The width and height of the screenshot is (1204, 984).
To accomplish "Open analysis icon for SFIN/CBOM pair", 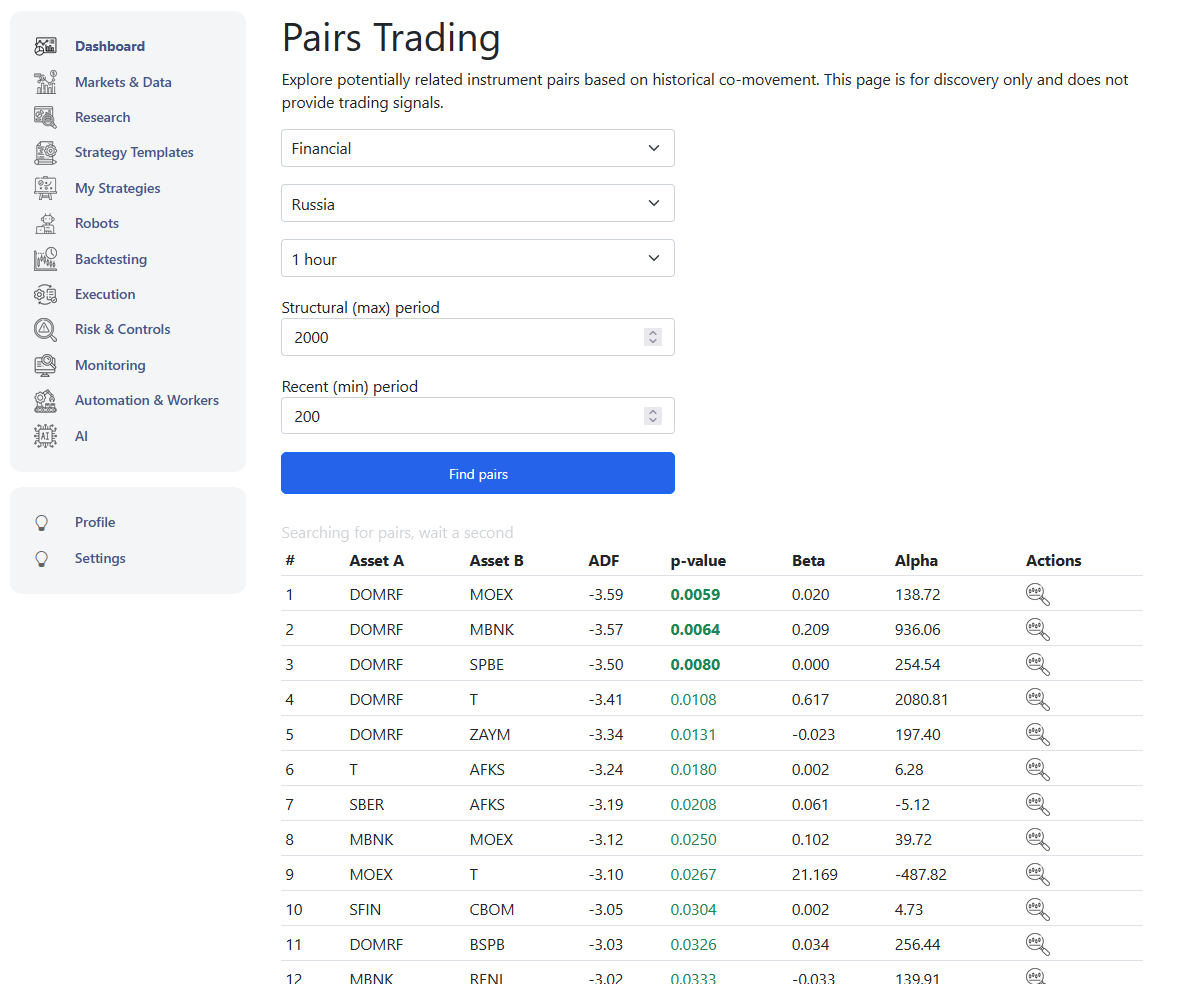I will (1037, 910).
